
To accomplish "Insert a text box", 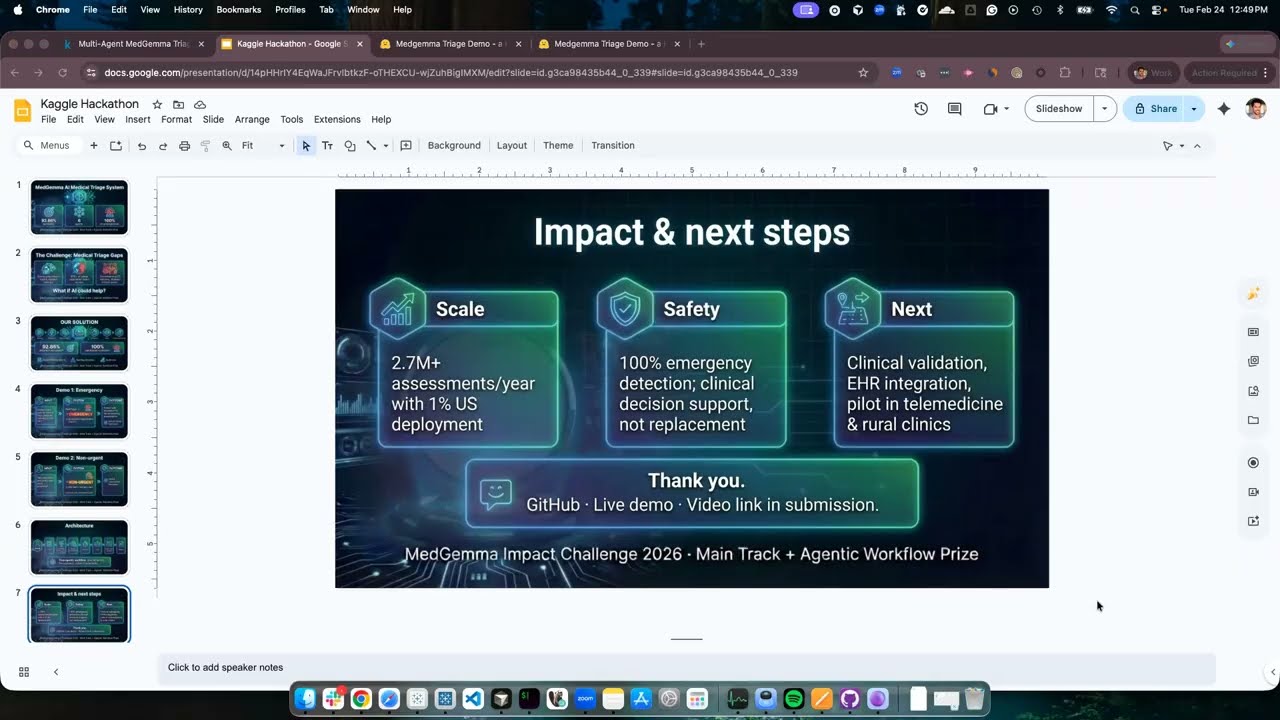I will [x=327, y=145].
